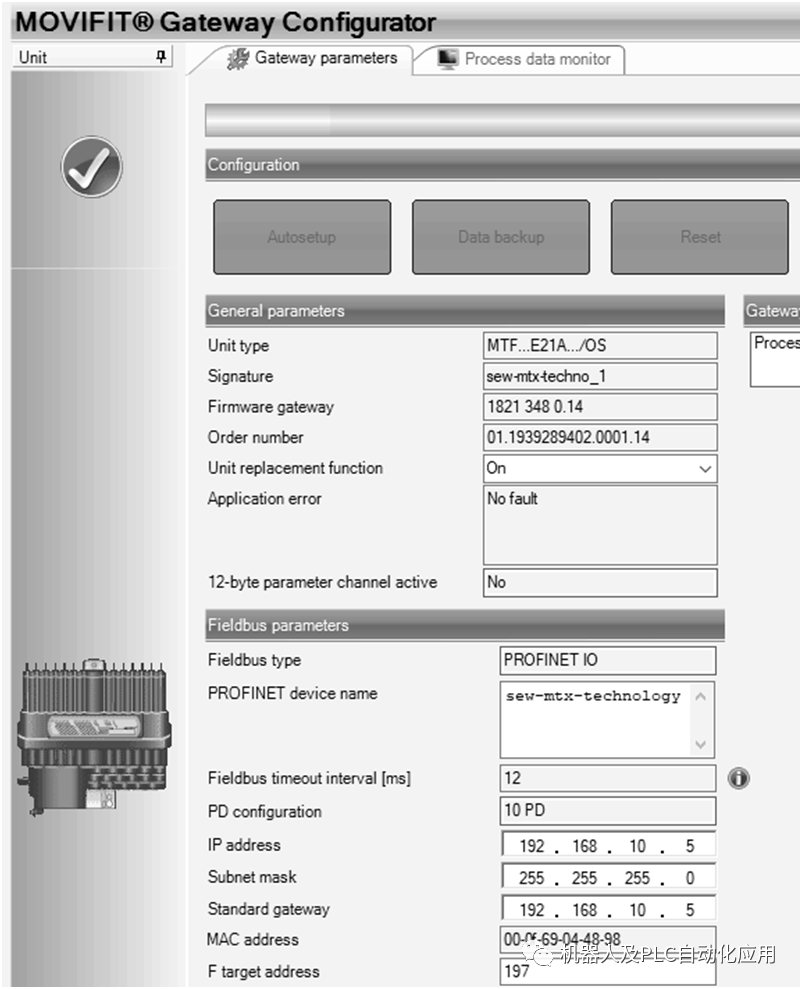Click the Fieldbus timeout interval field
This screenshot has width=802, height=989.
click(608, 778)
